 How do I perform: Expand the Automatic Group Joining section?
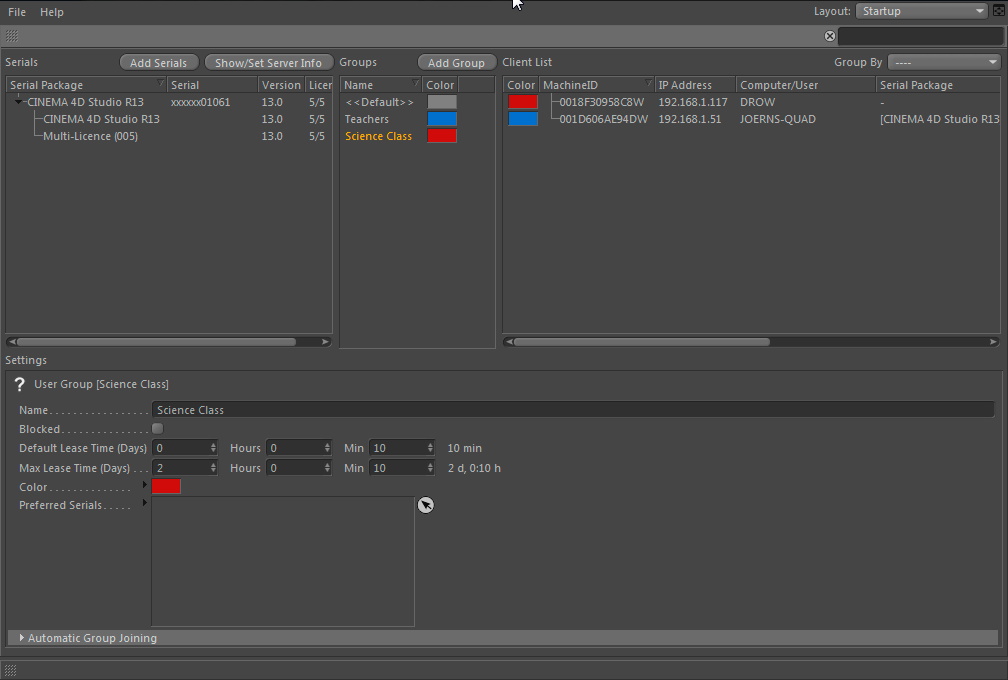(x=22, y=638)
